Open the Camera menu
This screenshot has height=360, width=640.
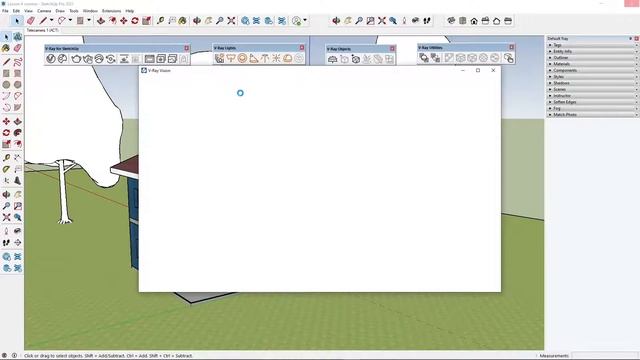(44, 11)
